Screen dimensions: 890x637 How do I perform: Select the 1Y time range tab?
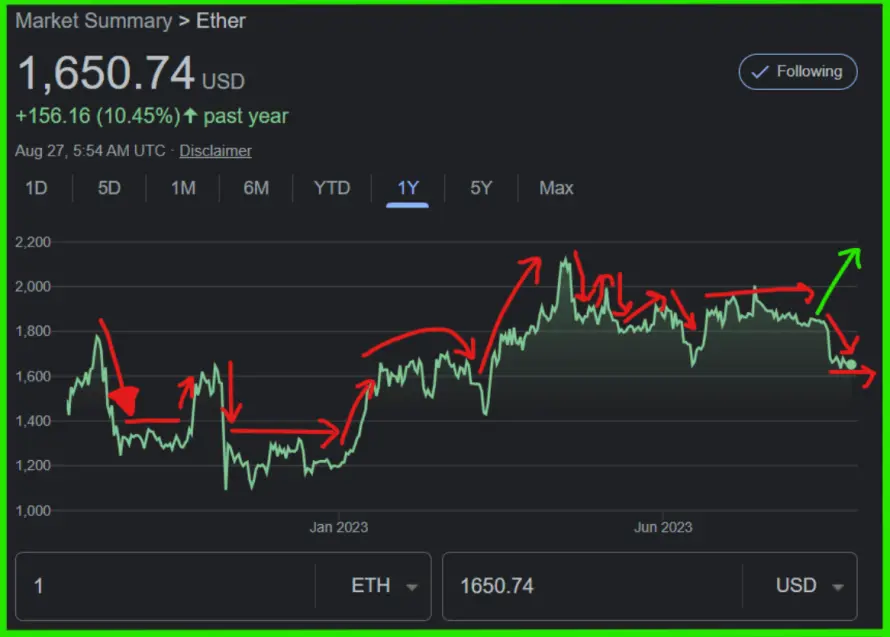click(408, 188)
